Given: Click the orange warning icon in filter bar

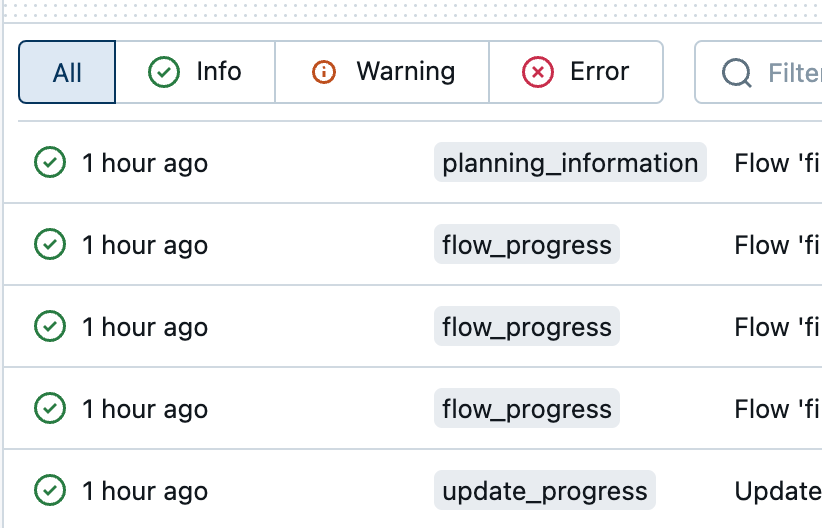Looking at the screenshot, I should pos(324,72).
